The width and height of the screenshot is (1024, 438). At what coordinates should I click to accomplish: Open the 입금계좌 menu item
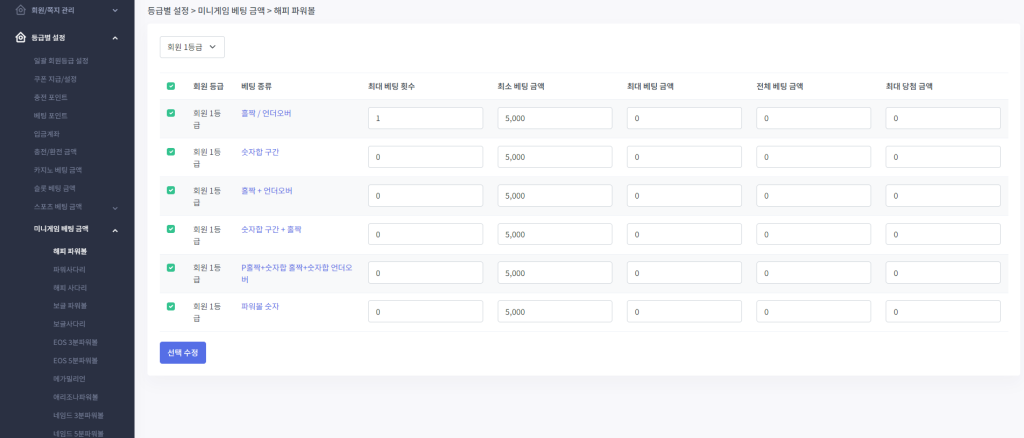[x=47, y=134]
